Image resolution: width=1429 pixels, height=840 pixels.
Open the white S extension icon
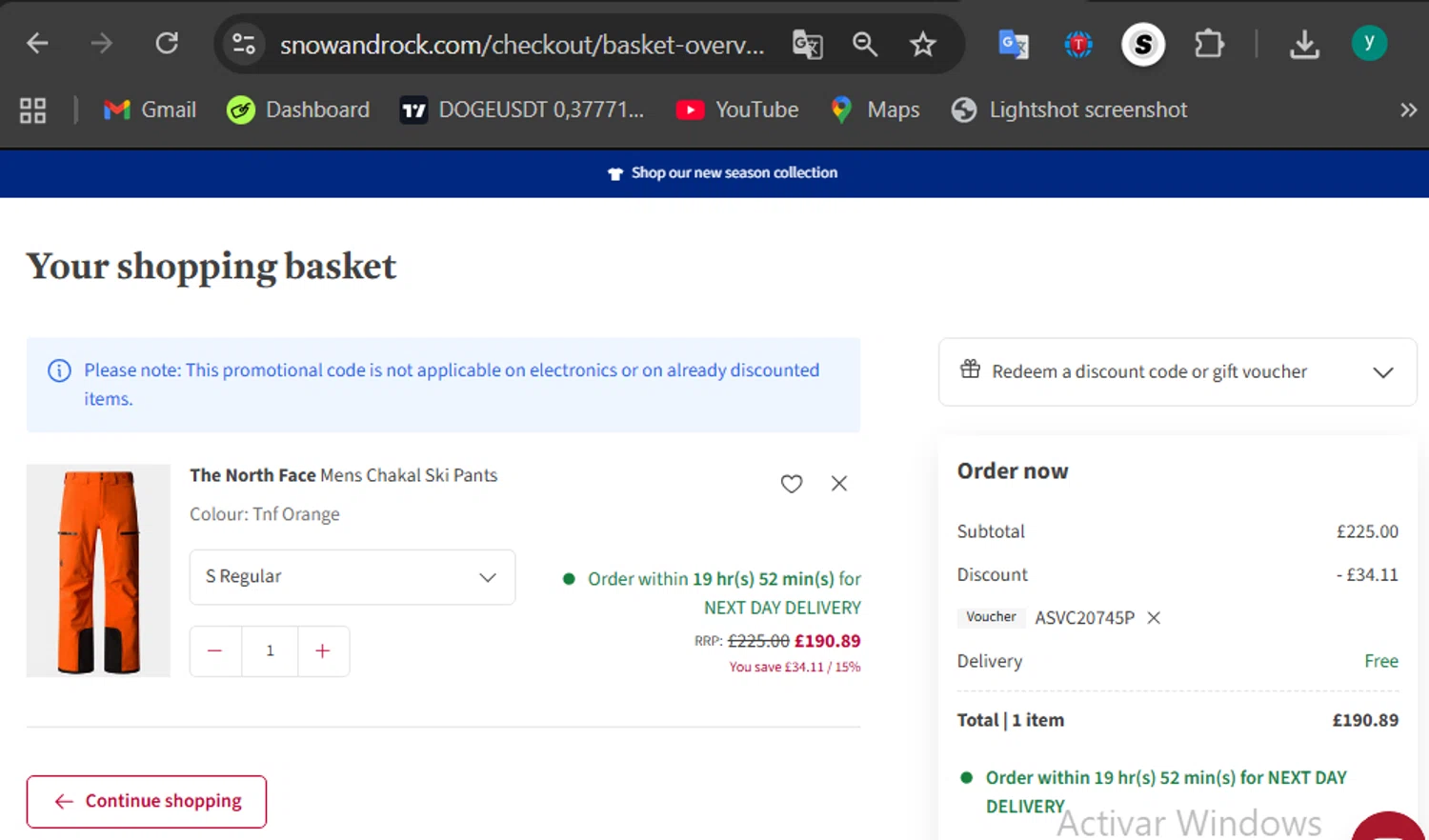pyautogui.click(x=1143, y=44)
